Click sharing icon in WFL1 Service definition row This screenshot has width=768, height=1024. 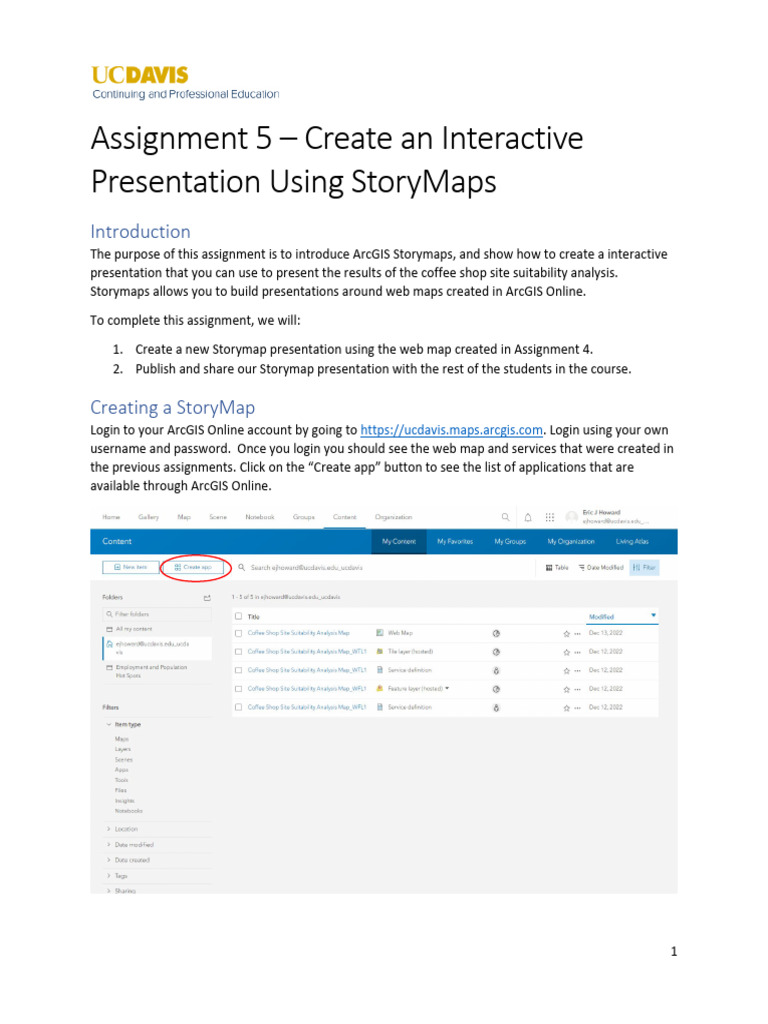pyautogui.click(x=496, y=708)
